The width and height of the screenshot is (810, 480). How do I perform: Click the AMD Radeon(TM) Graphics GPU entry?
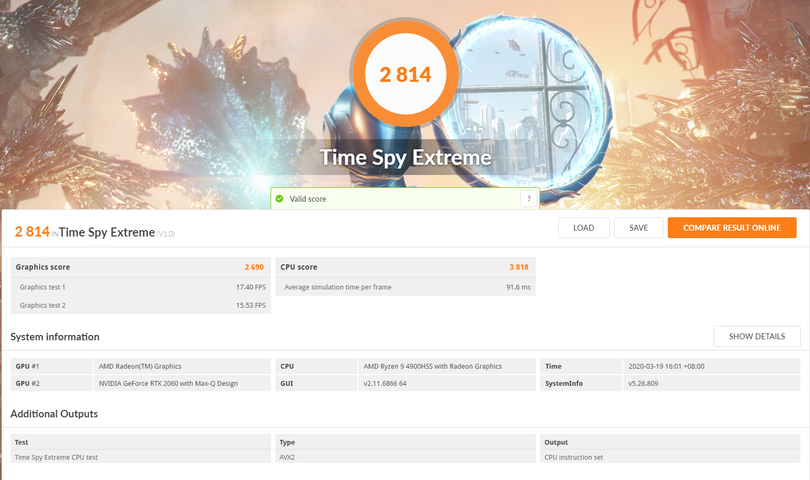(x=140, y=366)
